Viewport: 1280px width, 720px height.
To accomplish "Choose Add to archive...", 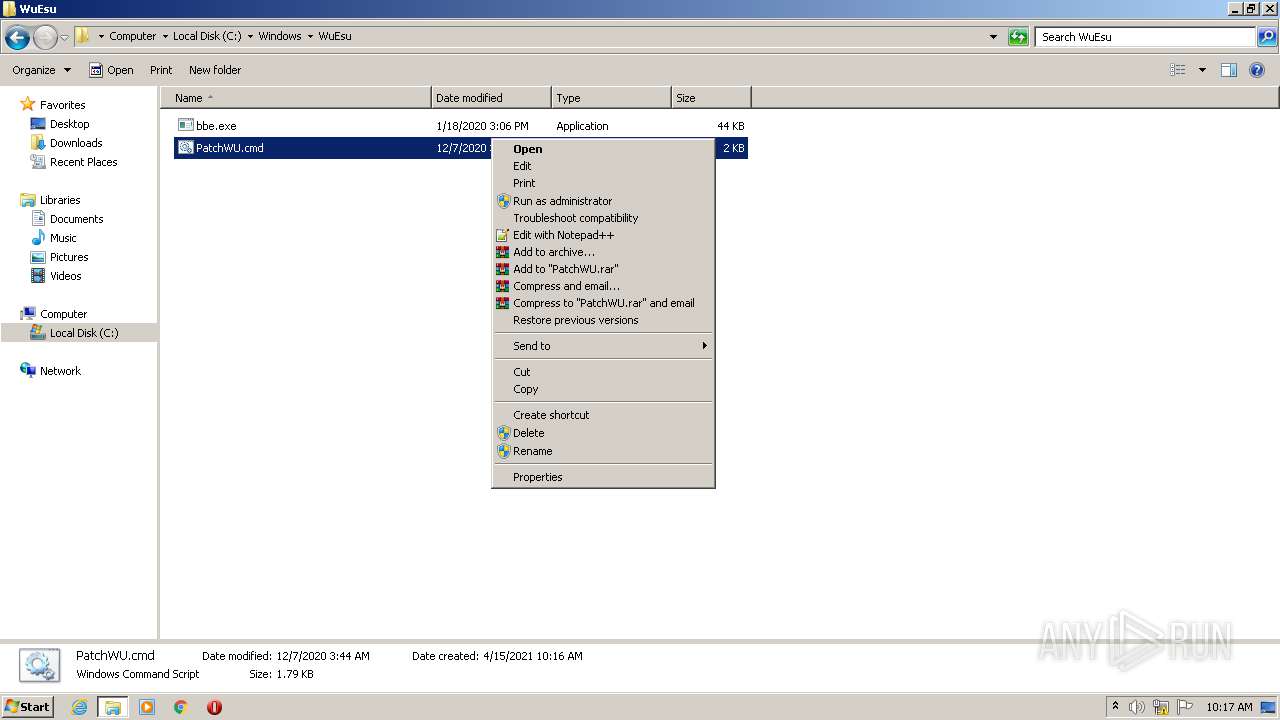I will [603, 252].
